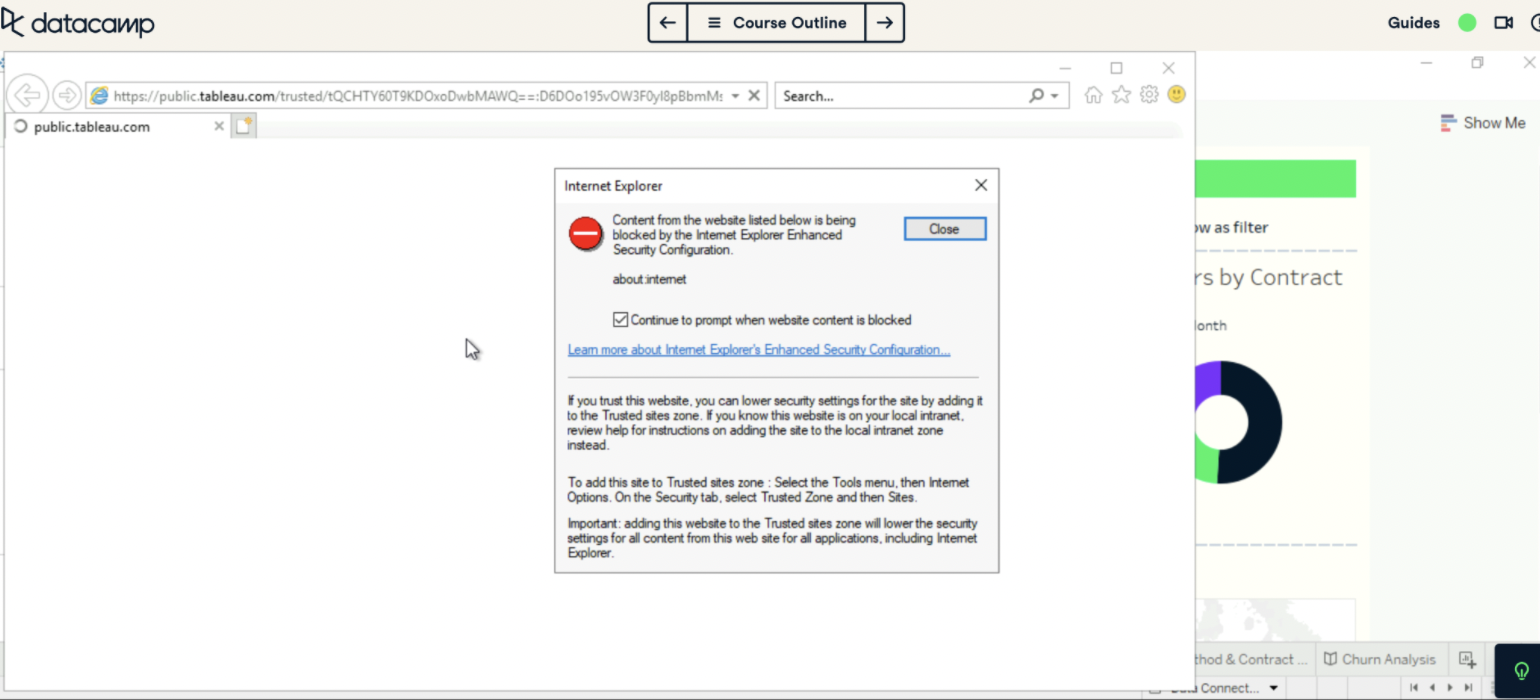Click the about:internet text in dialog
Screen dimensions: 1540x700
[x=650, y=280]
